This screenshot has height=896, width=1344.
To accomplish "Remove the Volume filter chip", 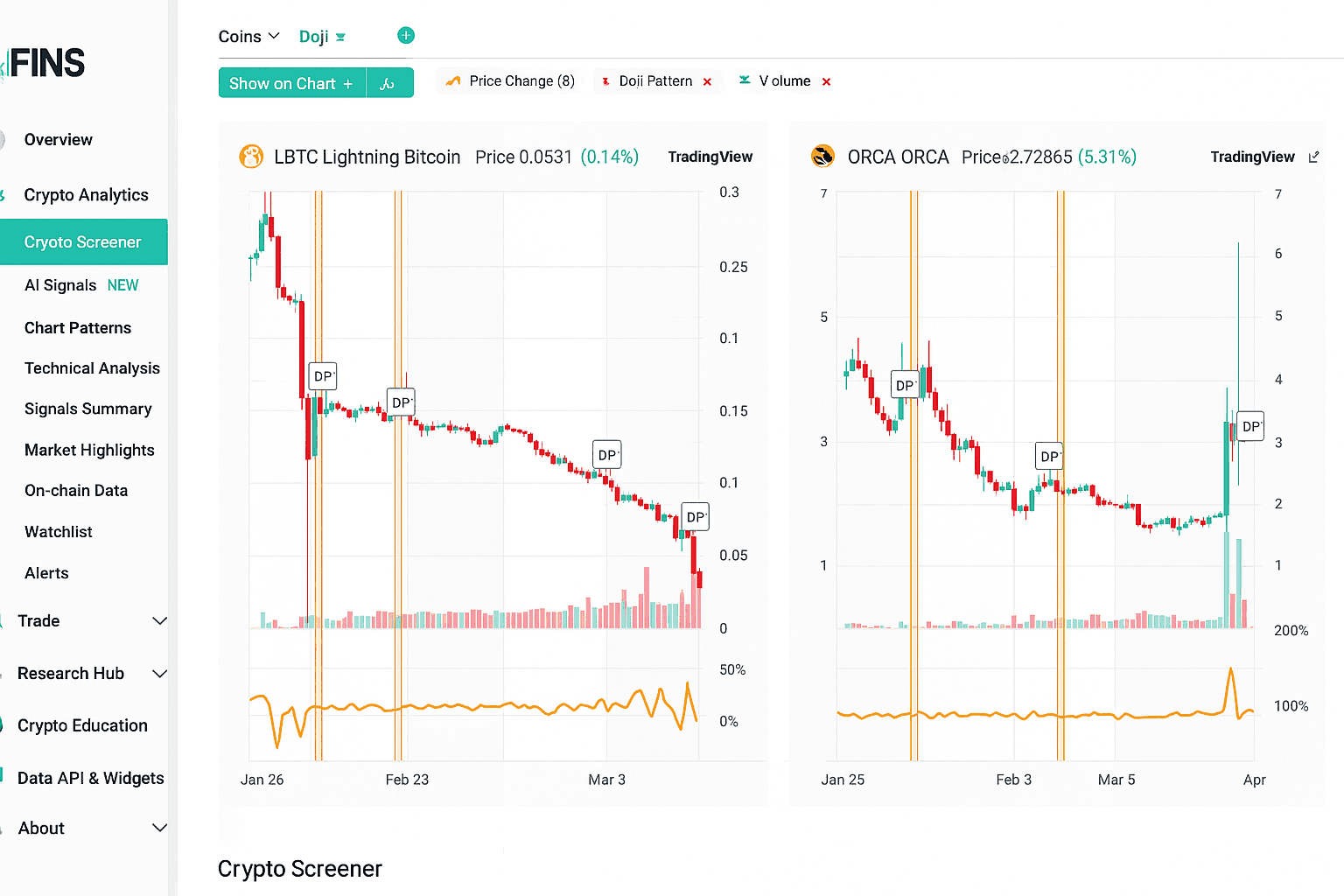I will click(x=826, y=82).
